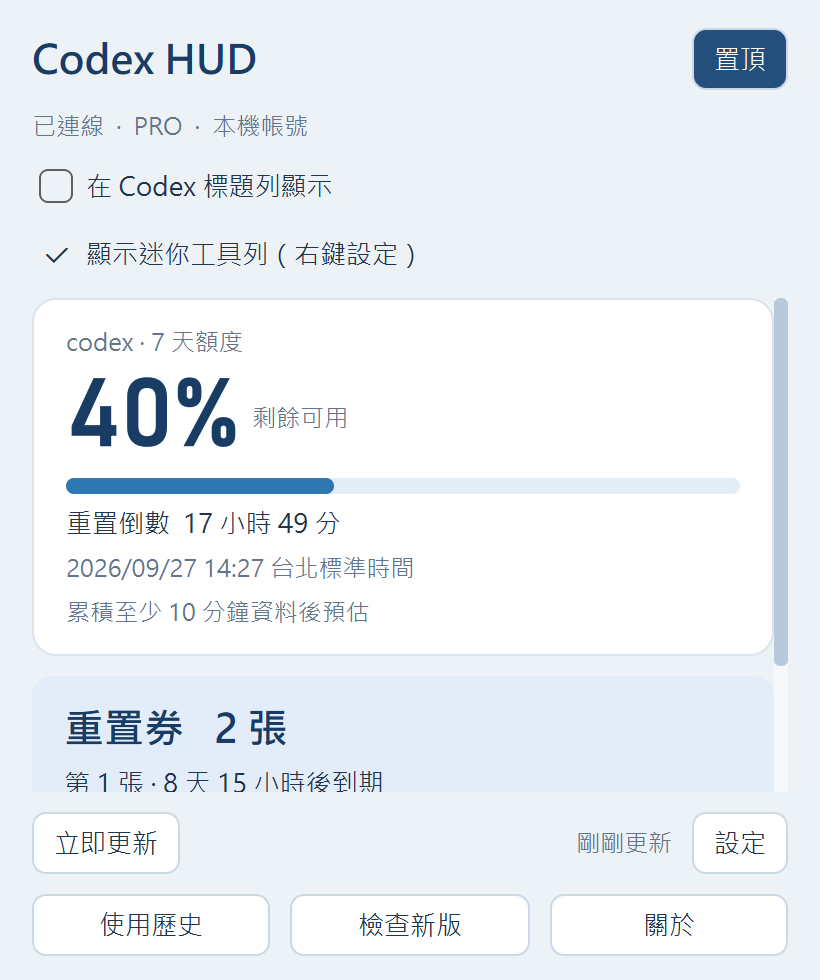Click the 第 1 張 expiry line
This screenshot has width=820, height=980.
point(224,781)
